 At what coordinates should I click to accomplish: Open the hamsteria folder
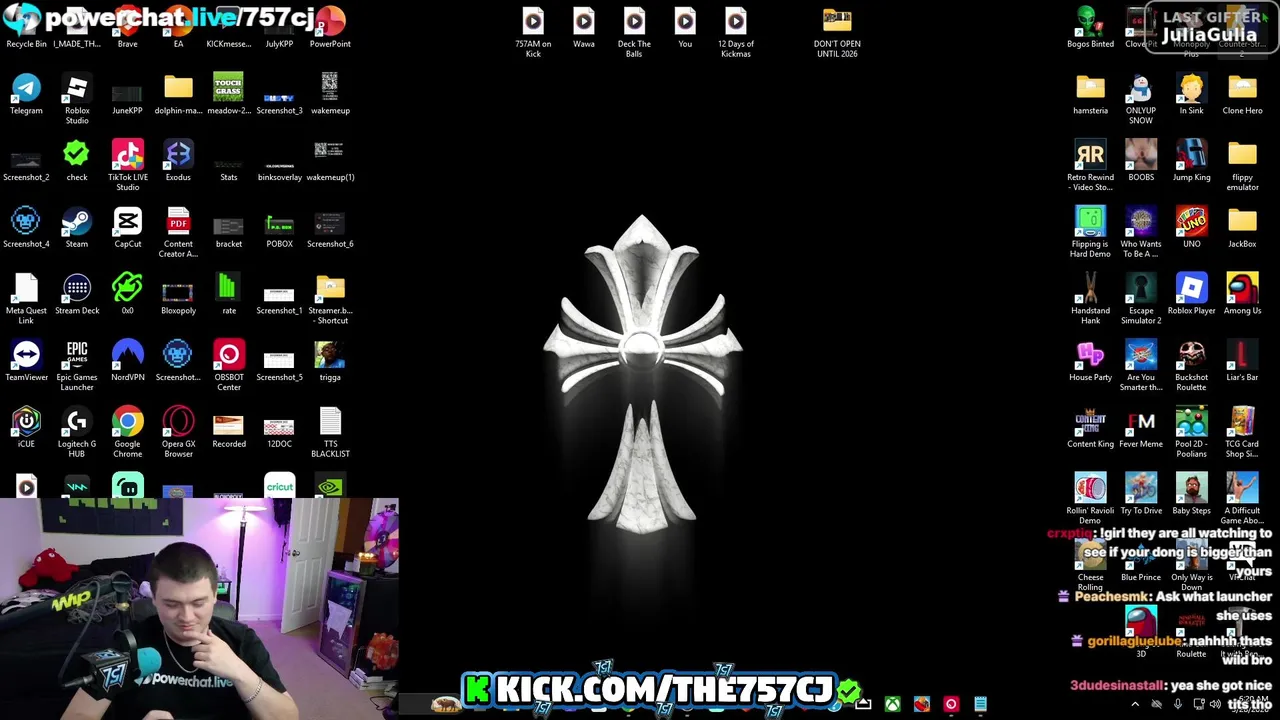(1090, 93)
